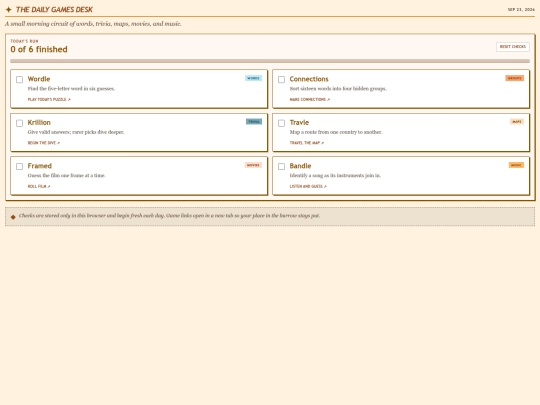This screenshot has height=405, width=540.
Task: Click the Wordle game title
Action: point(39,79)
